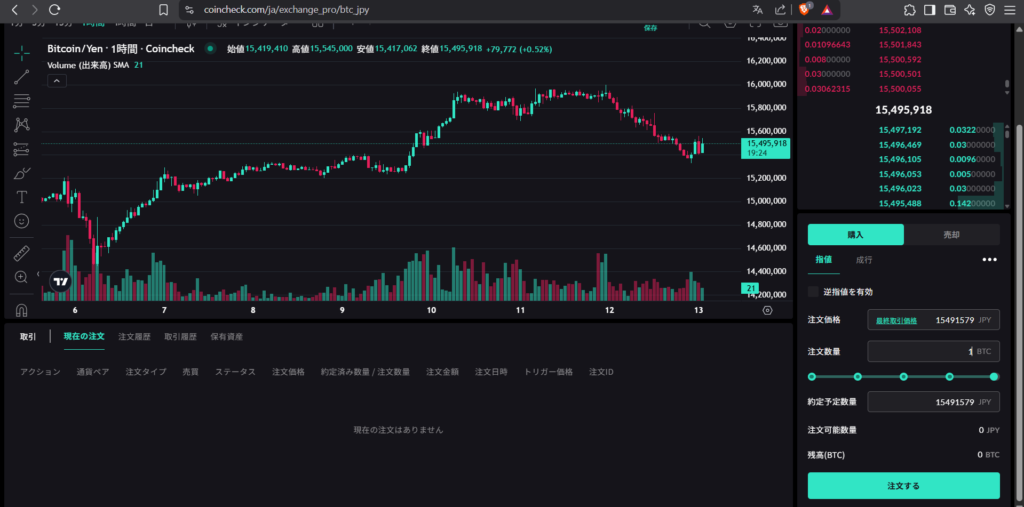Open the Brave Wallet icon
Viewport: 1024px width, 507px height.
[x=950, y=10]
